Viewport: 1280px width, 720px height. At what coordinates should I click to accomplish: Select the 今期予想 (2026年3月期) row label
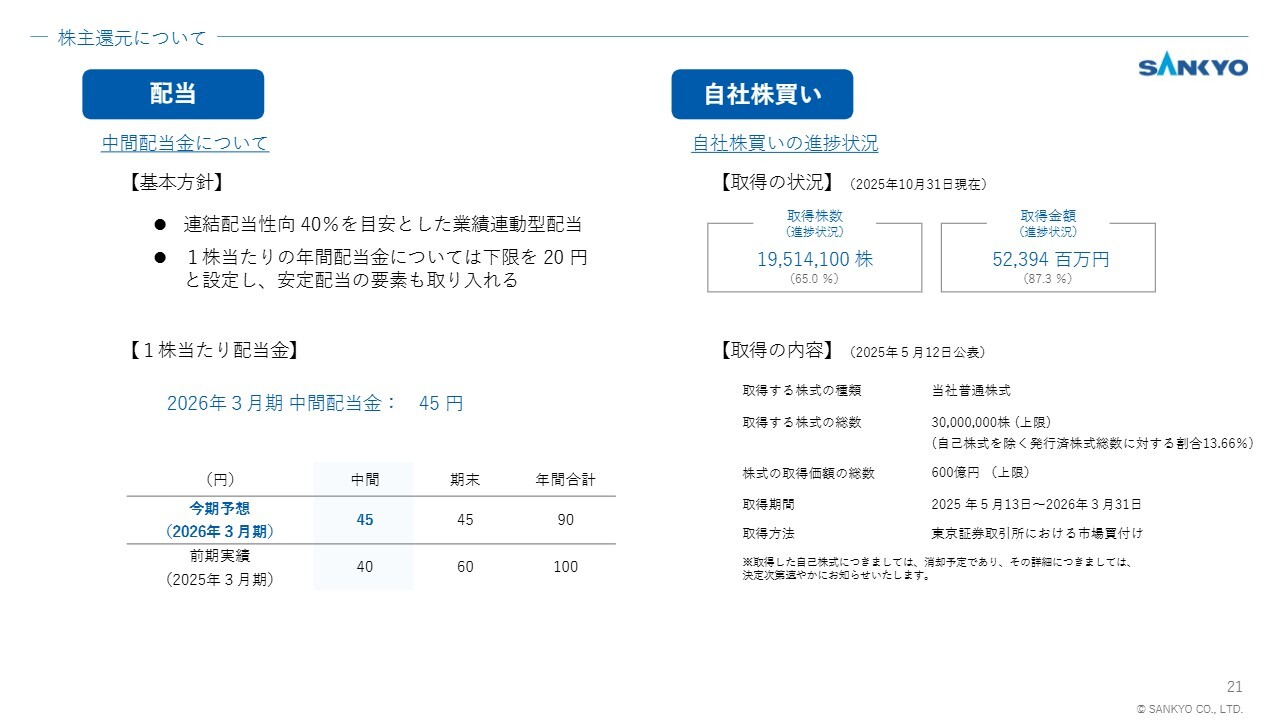coord(219,520)
